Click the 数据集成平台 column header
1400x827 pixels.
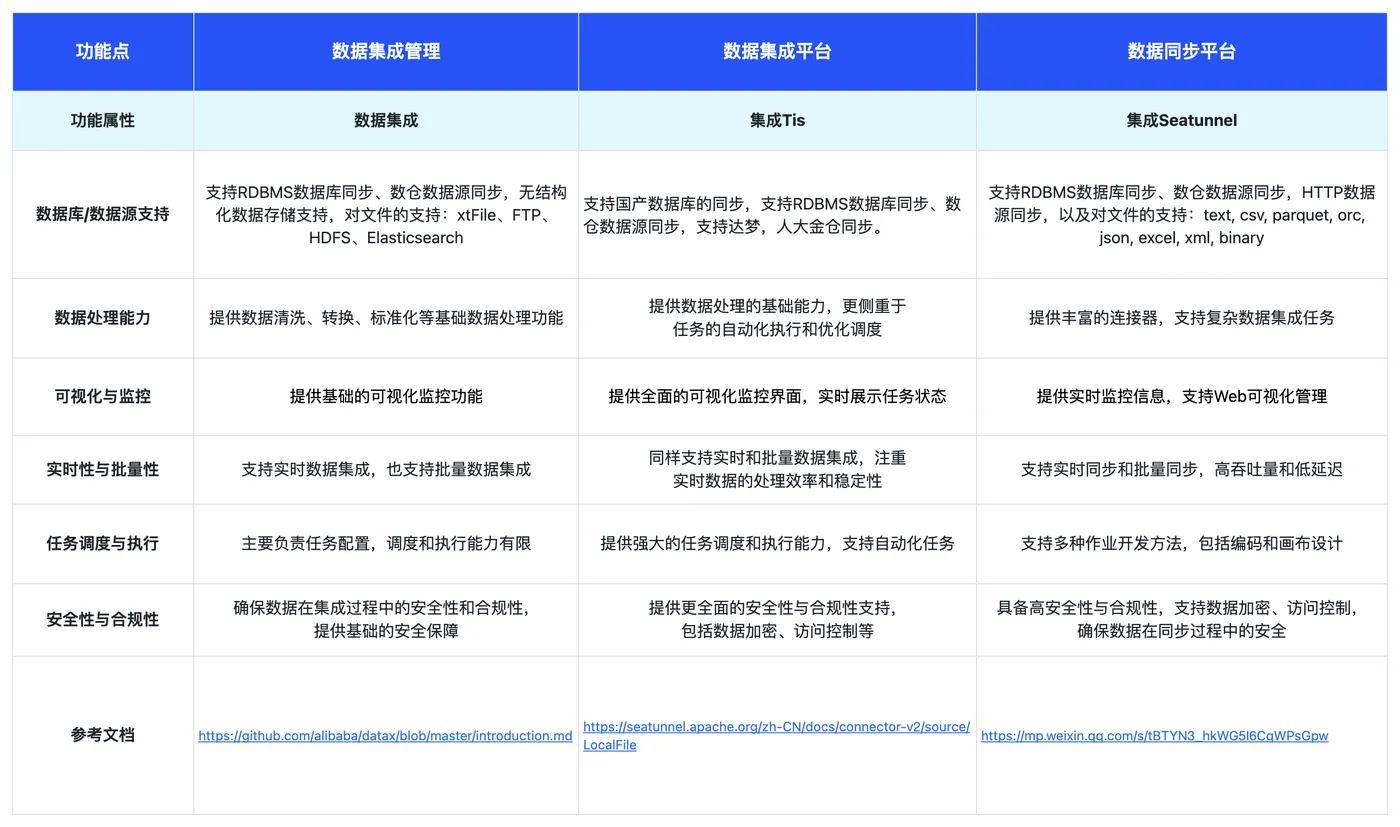pos(777,51)
